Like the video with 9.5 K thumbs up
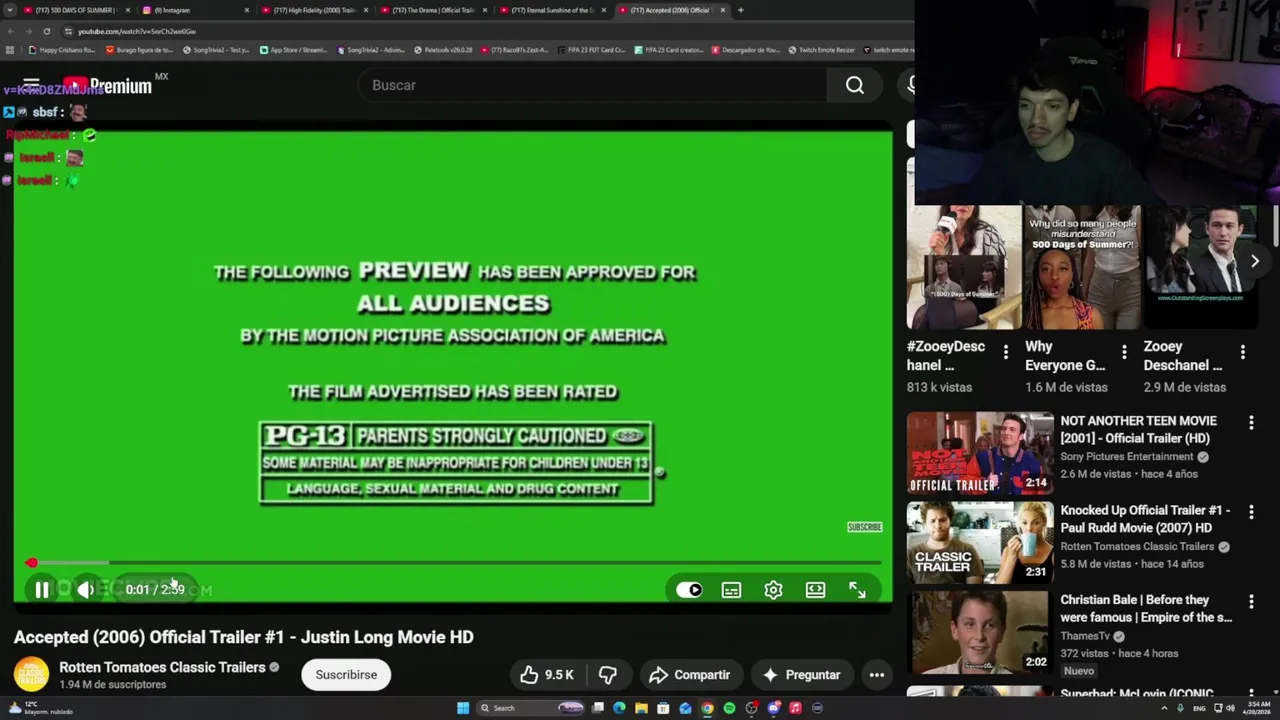The height and width of the screenshot is (720, 1280). click(x=547, y=675)
